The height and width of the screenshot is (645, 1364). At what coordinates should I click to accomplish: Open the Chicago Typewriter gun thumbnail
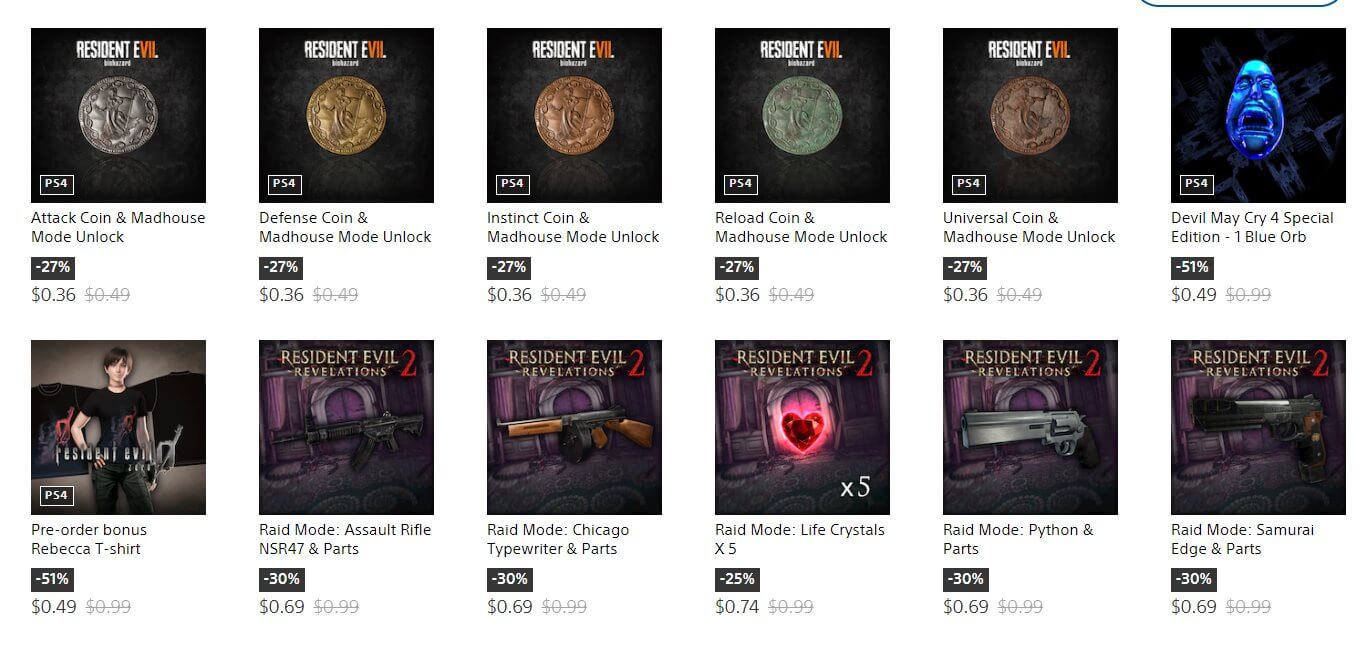click(574, 427)
